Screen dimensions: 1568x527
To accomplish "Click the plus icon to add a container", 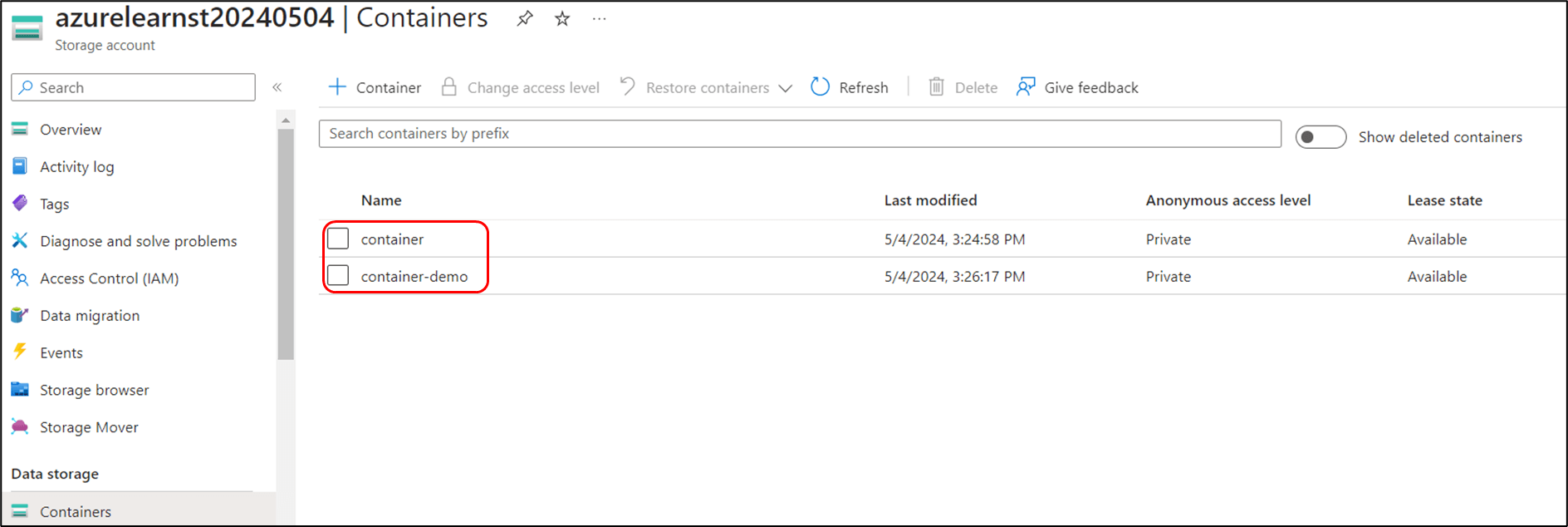I will coord(337,86).
